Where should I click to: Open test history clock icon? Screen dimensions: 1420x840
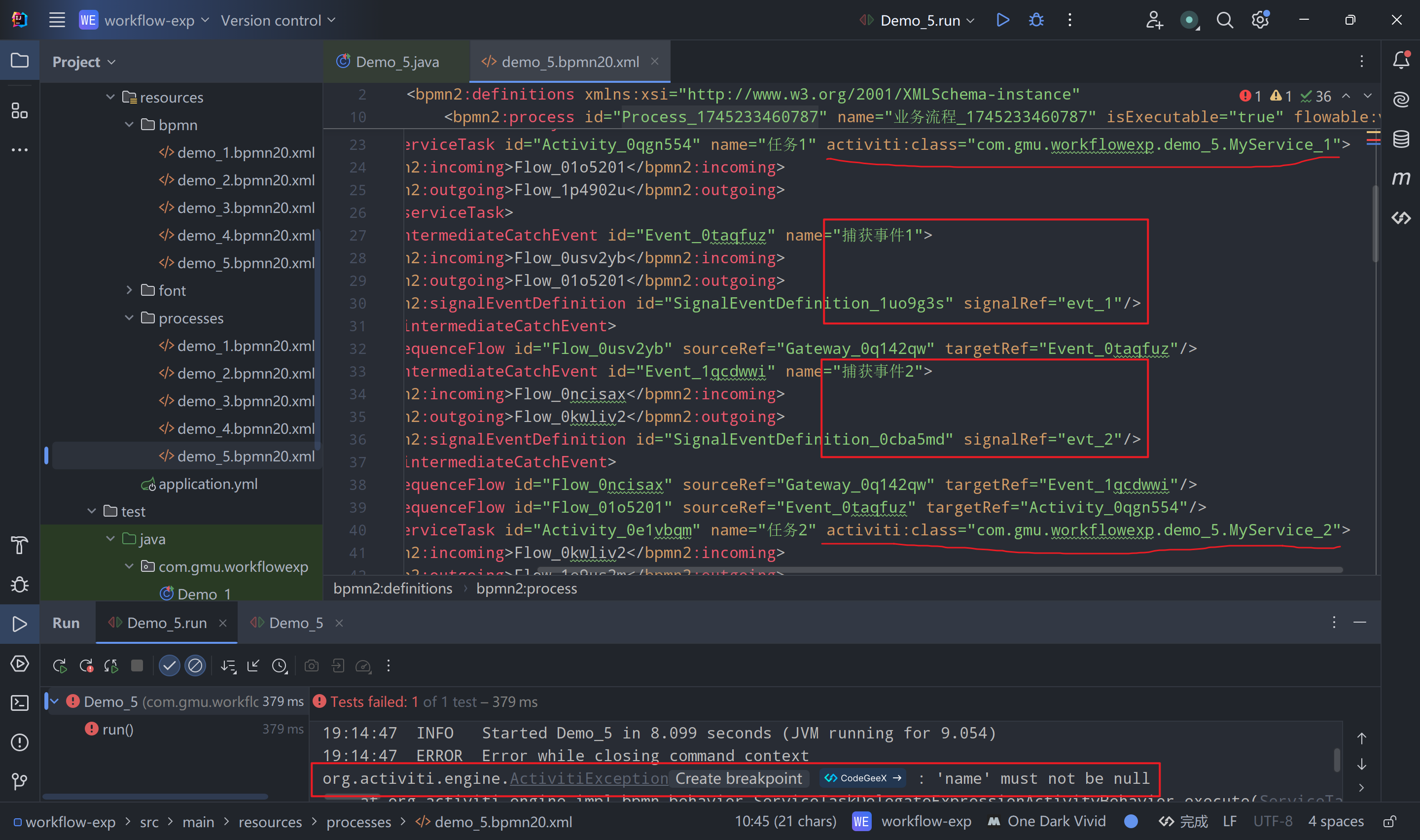pyautogui.click(x=280, y=665)
